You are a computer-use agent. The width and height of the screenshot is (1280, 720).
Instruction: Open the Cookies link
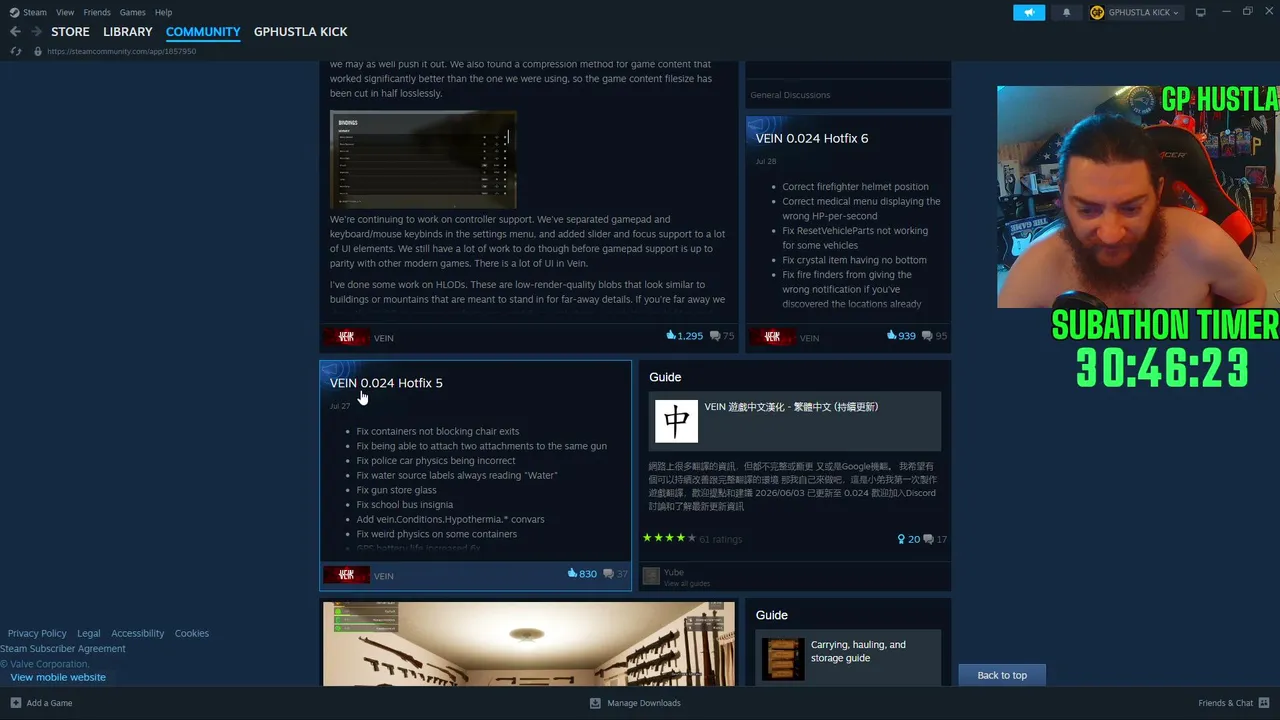pyautogui.click(x=192, y=633)
